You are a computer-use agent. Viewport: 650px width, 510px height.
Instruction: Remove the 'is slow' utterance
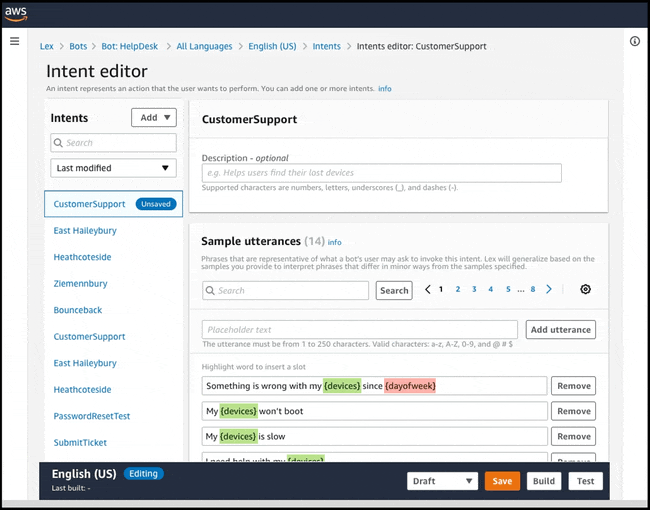pyautogui.click(x=573, y=437)
